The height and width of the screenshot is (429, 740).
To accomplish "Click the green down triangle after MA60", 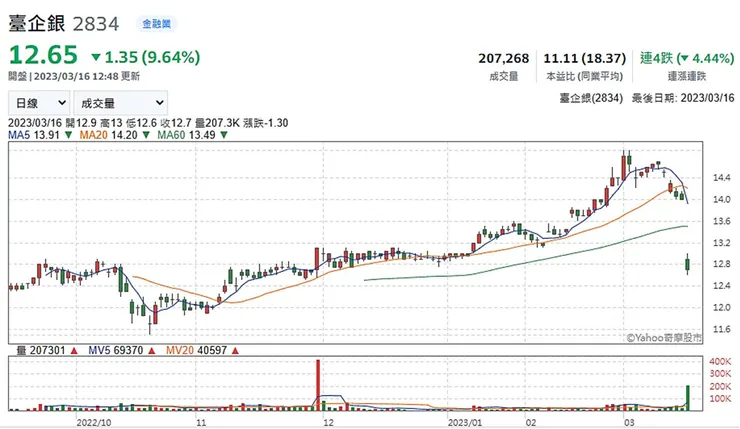I will (224, 135).
